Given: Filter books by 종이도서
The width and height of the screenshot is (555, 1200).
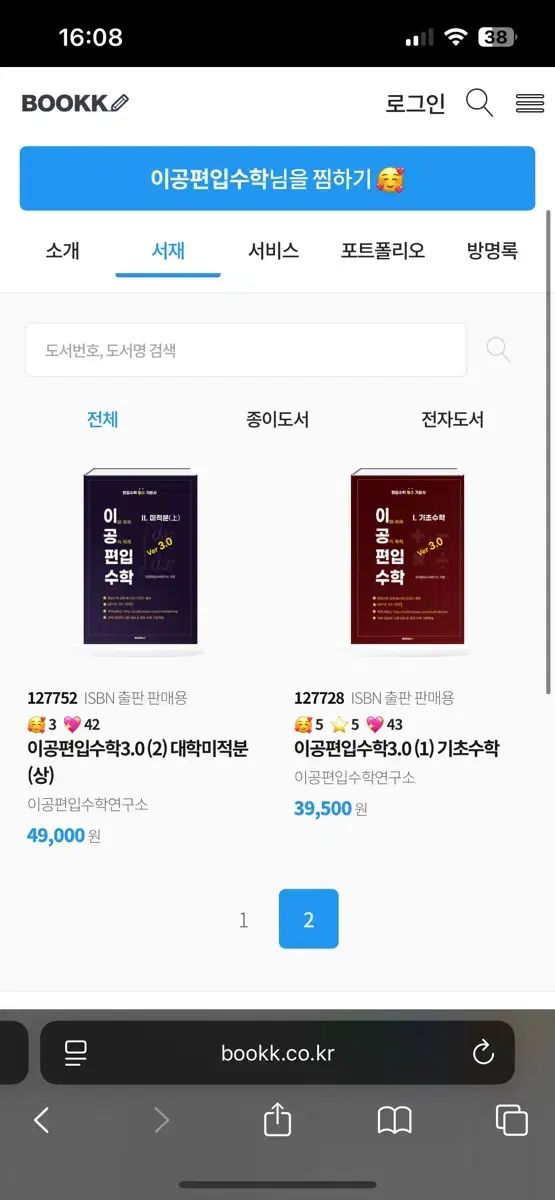Looking at the screenshot, I should (277, 420).
